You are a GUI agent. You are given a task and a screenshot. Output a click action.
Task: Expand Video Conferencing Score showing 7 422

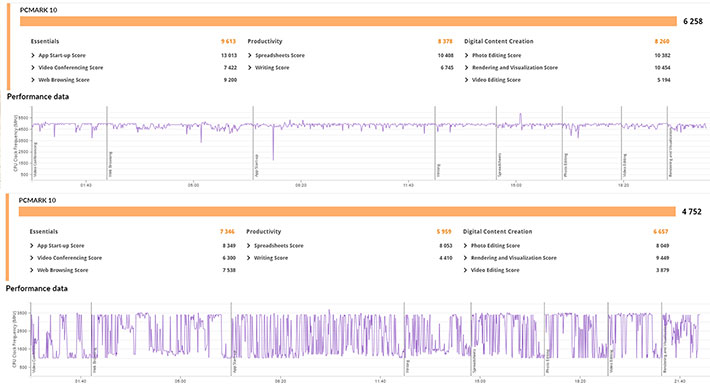33,67
